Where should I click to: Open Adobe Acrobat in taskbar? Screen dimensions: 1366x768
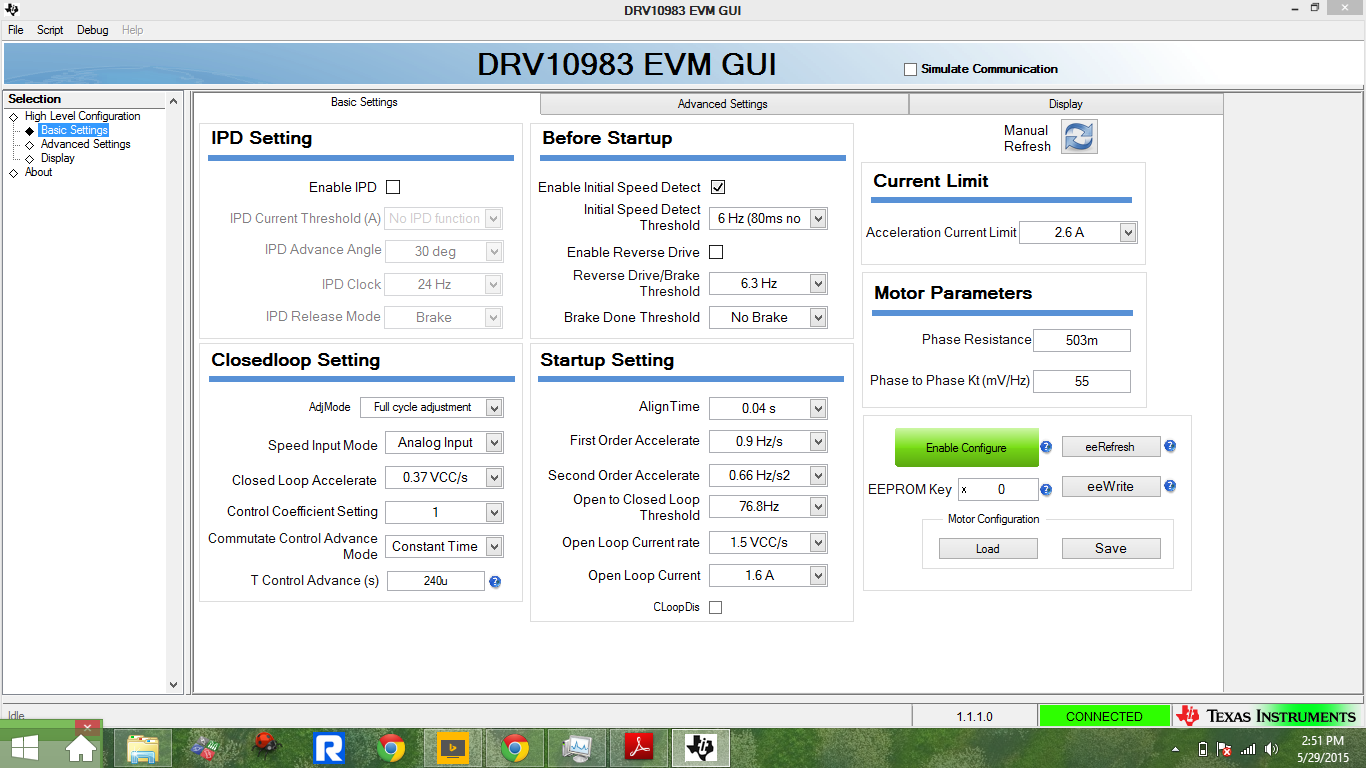[x=639, y=748]
